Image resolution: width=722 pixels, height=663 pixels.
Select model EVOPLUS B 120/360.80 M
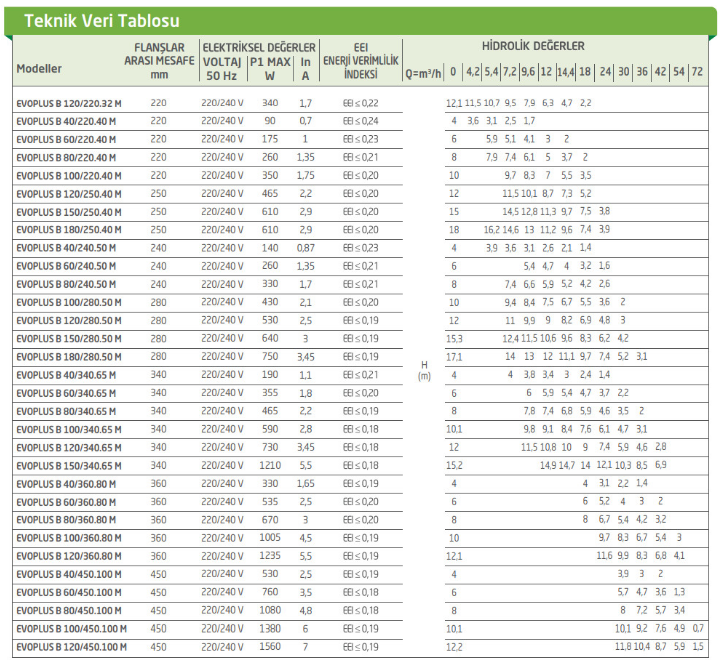[x=69, y=557]
